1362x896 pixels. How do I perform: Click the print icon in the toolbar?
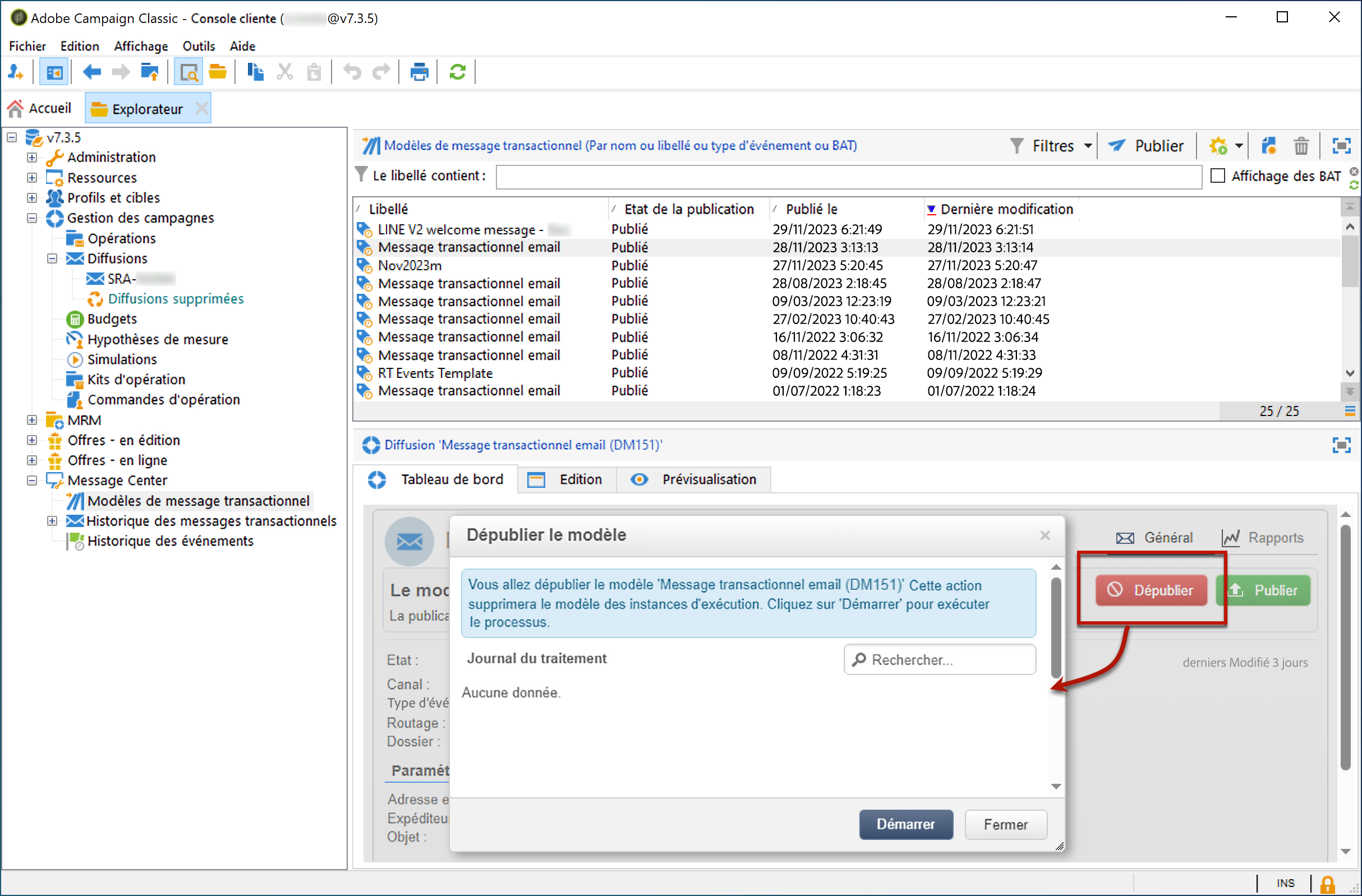[x=419, y=72]
